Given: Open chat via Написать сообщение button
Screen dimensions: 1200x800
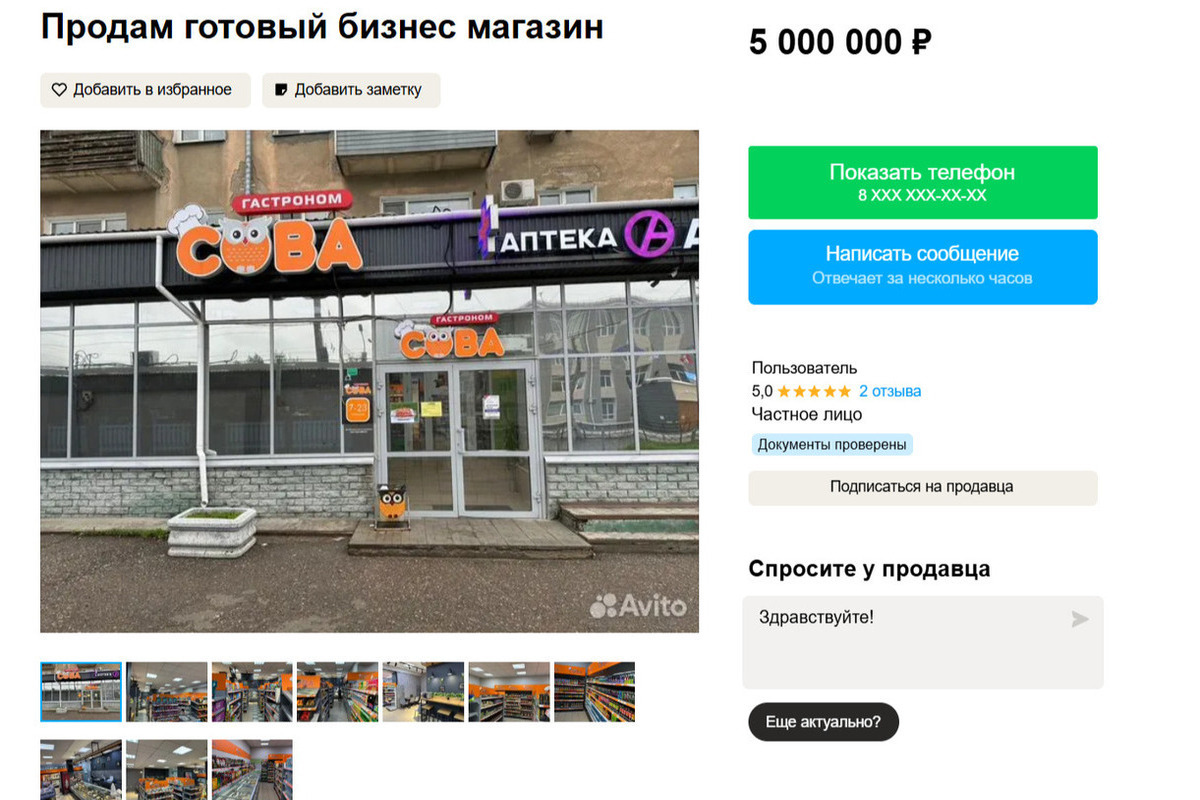Looking at the screenshot, I should click(922, 266).
